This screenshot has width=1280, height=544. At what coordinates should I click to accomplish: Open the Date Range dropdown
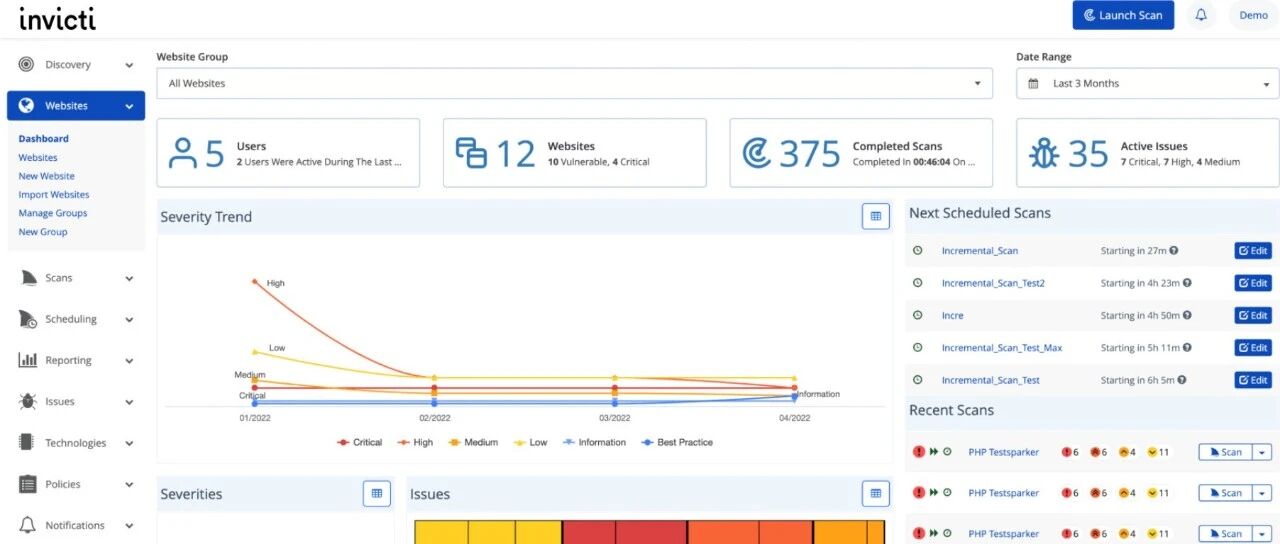coord(1147,83)
